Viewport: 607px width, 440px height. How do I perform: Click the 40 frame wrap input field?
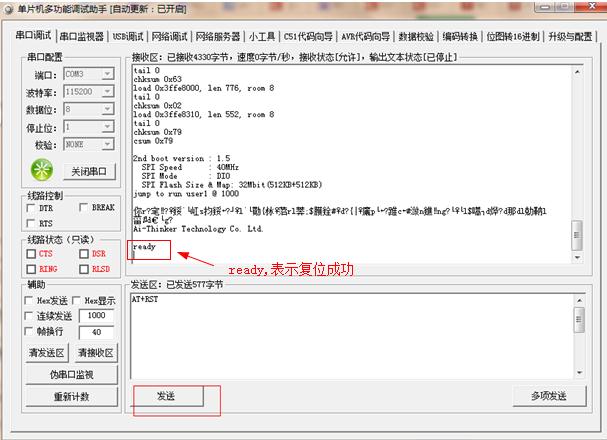coord(96,332)
